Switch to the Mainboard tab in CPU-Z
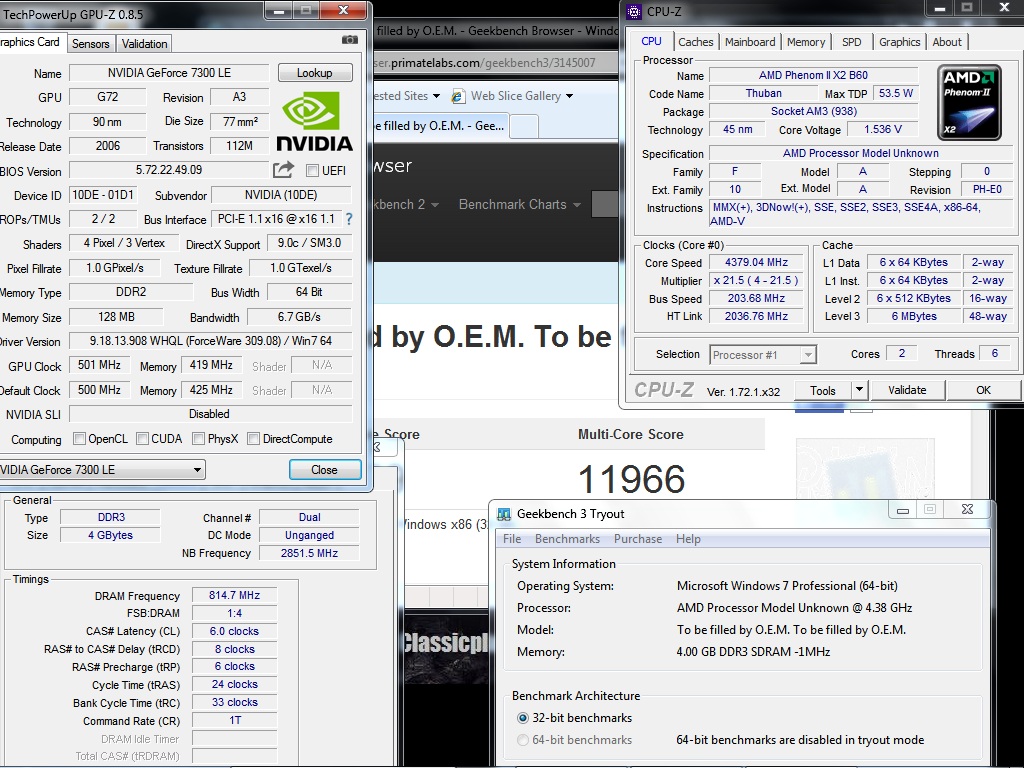The width and height of the screenshot is (1024, 768). coord(750,42)
